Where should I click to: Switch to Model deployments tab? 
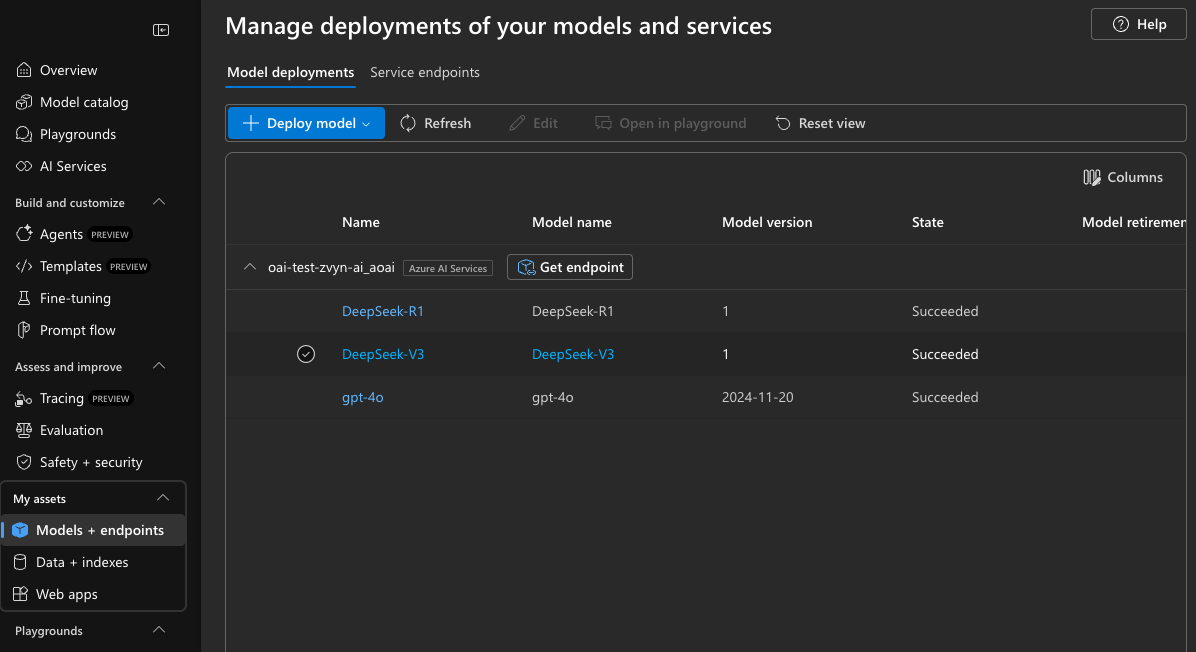(291, 72)
